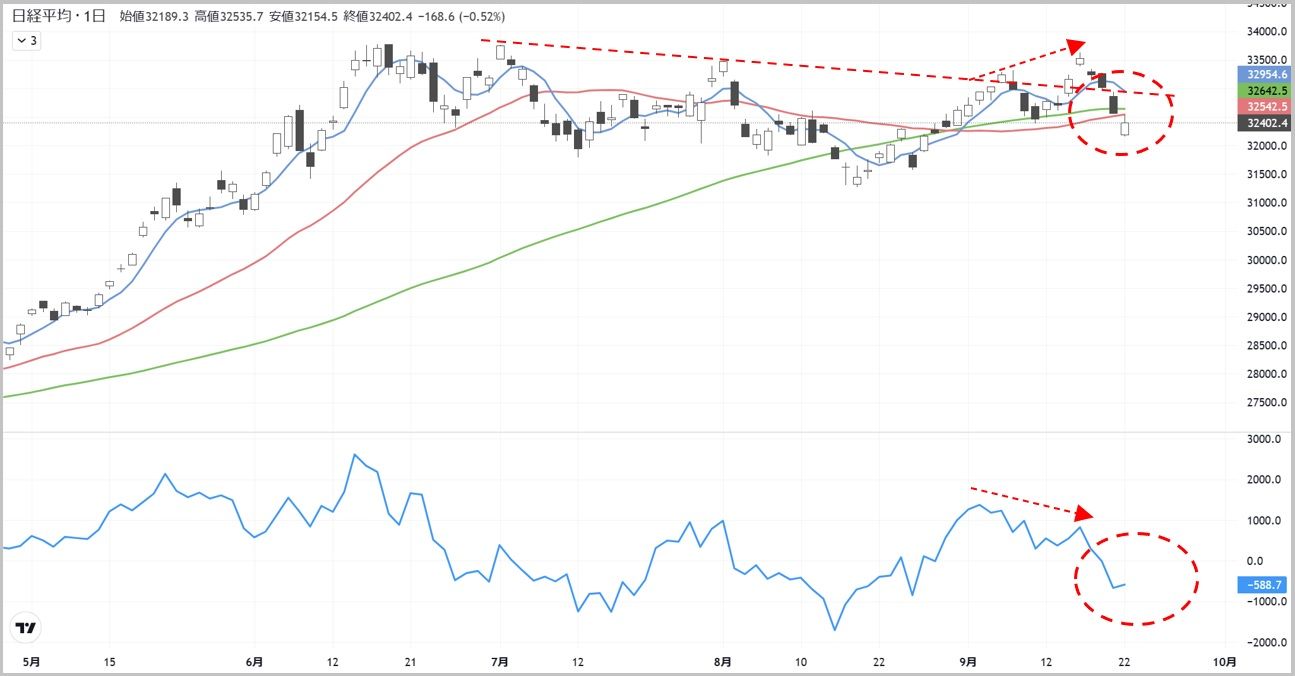1295x676 pixels.
Task: Click the blue 32954.6 price label
Action: coord(1265,74)
